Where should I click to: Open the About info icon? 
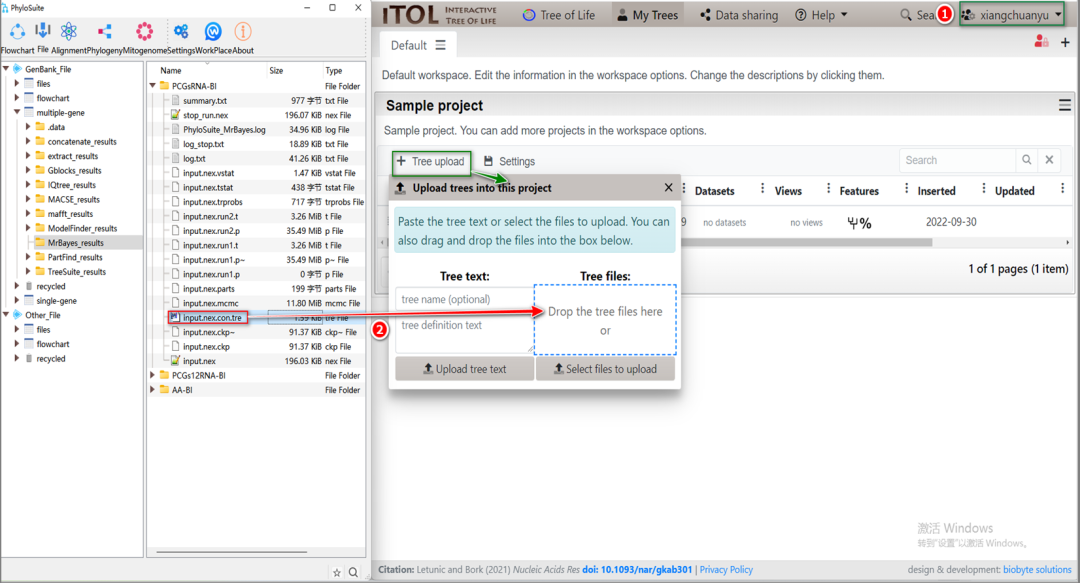pos(242,31)
